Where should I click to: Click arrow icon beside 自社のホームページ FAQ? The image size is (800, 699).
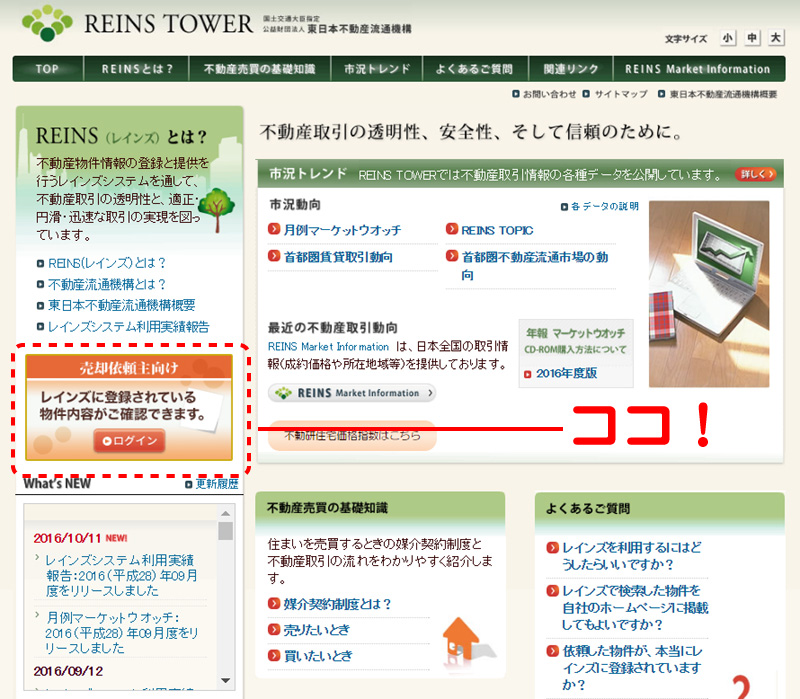coord(553,590)
